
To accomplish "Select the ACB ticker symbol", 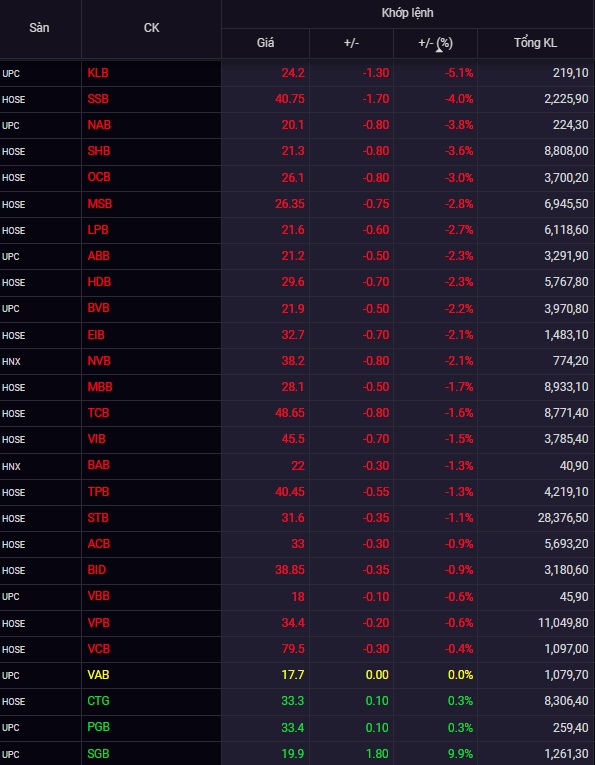I will pos(99,544).
